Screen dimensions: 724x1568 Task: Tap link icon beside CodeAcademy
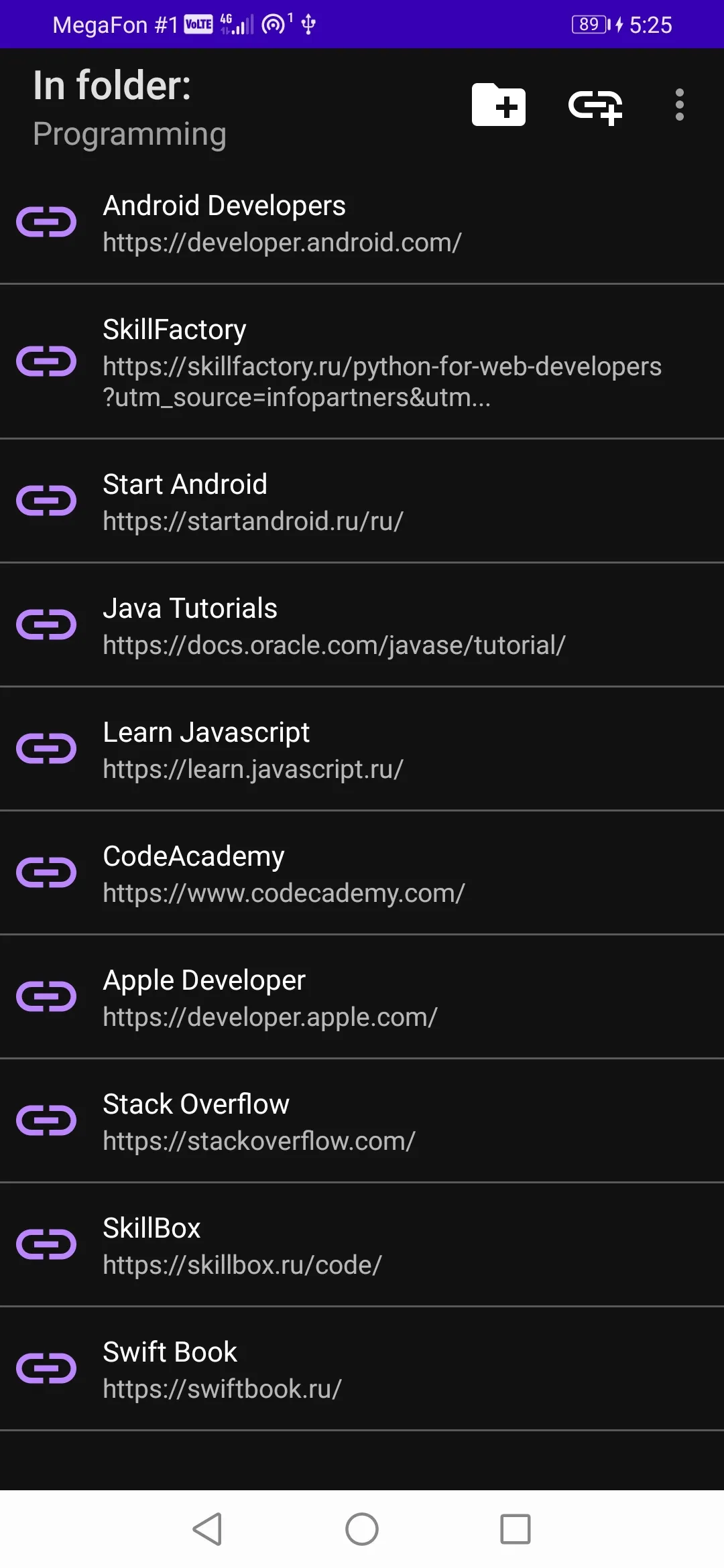click(46, 873)
